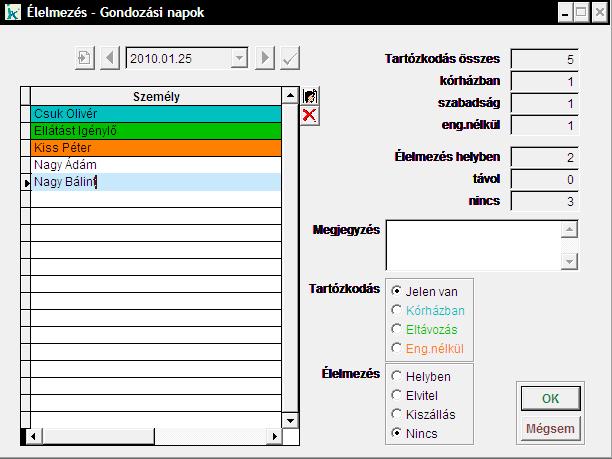The height and width of the screenshot is (459, 612).
Task: Choose Helyben under Élelmezés
Action: pyautogui.click(x=398, y=376)
